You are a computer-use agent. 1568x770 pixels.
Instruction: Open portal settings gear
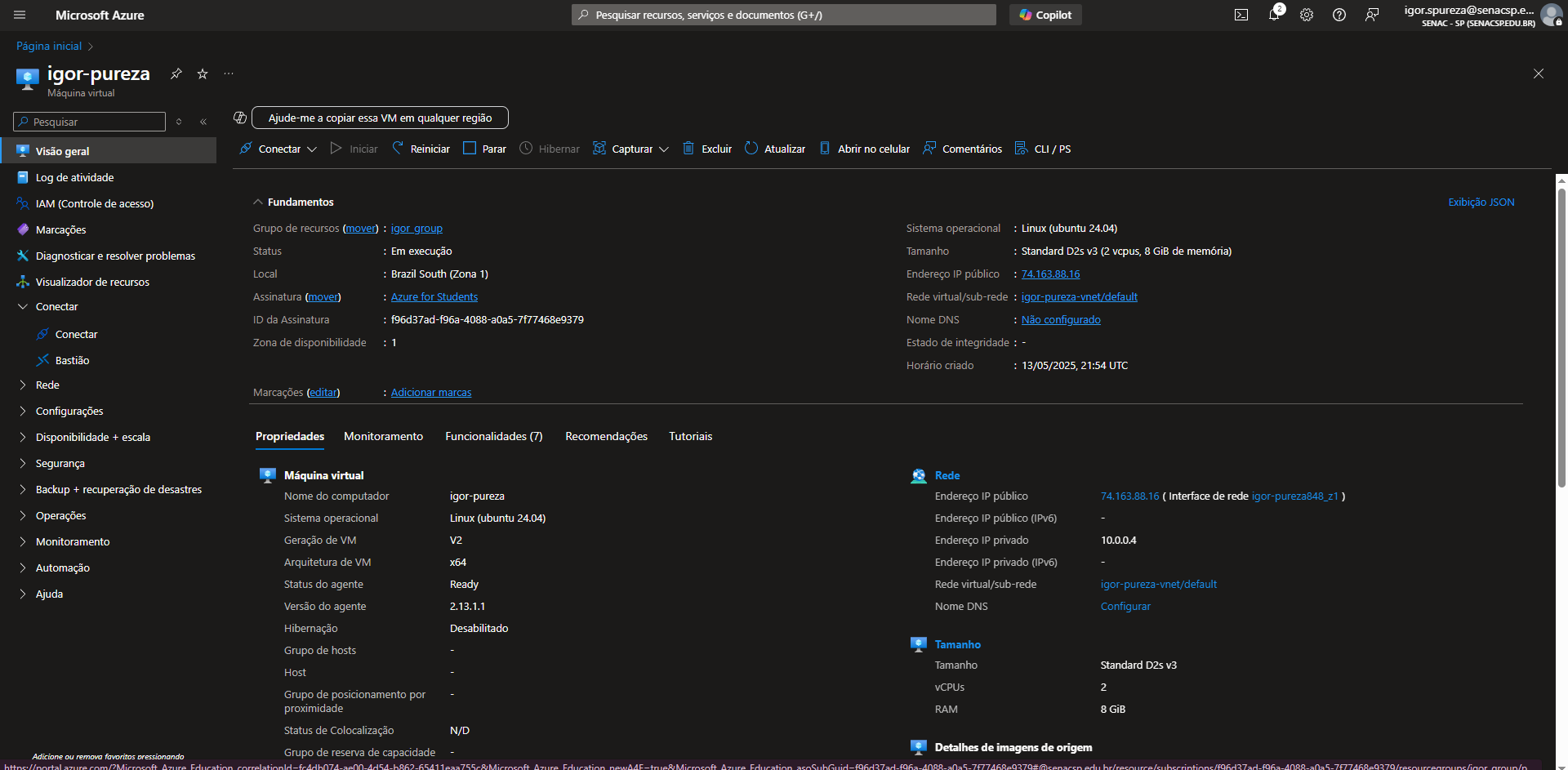point(1307,15)
